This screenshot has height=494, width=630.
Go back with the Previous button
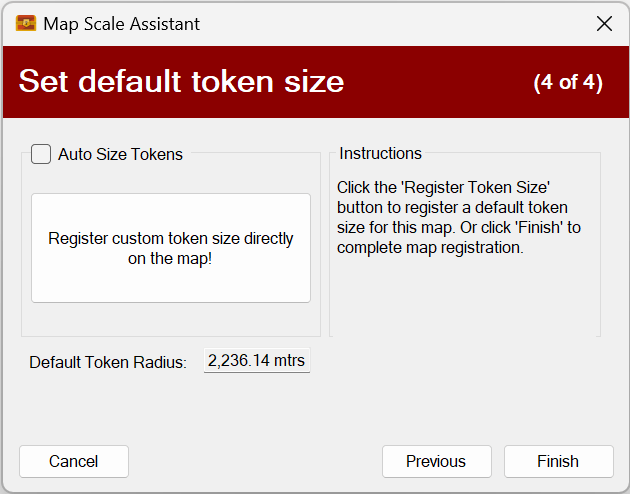pos(436,461)
